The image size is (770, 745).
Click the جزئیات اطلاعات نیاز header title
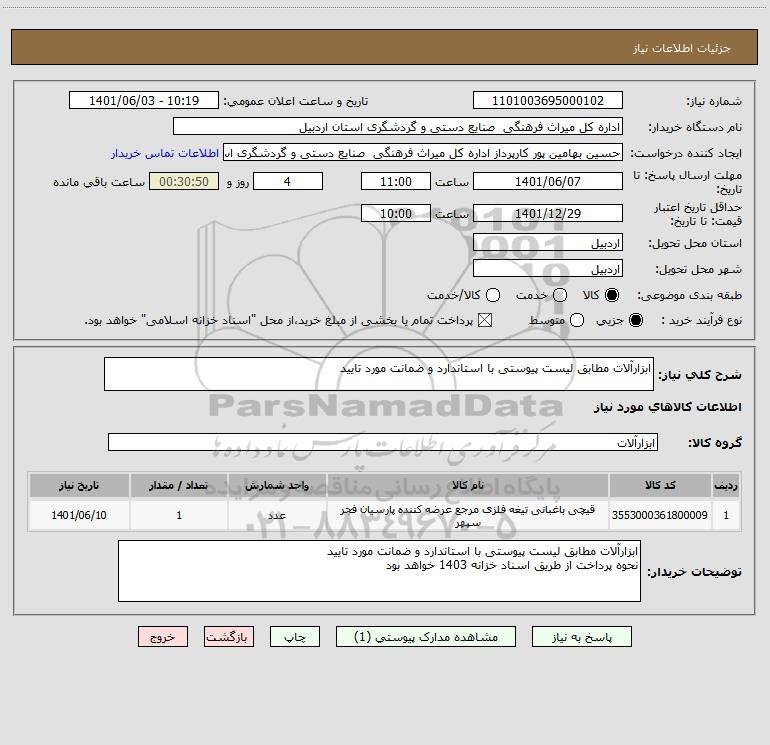coord(682,48)
